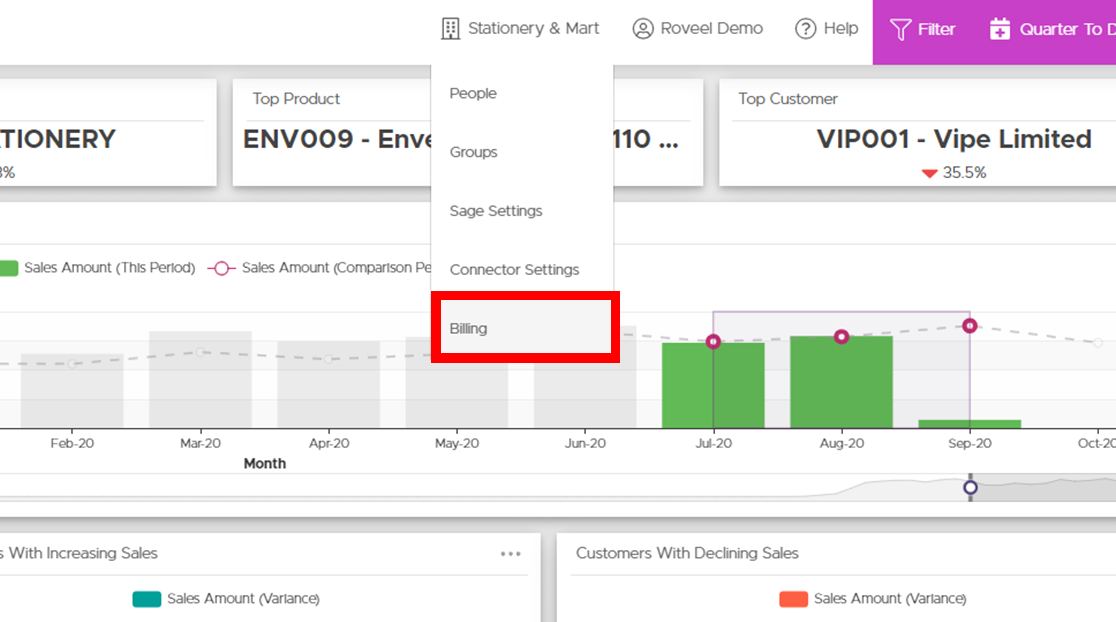Click the funnel Filter icon
Image resolution: width=1116 pixels, height=622 pixels.
pyautogui.click(x=900, y=29)
